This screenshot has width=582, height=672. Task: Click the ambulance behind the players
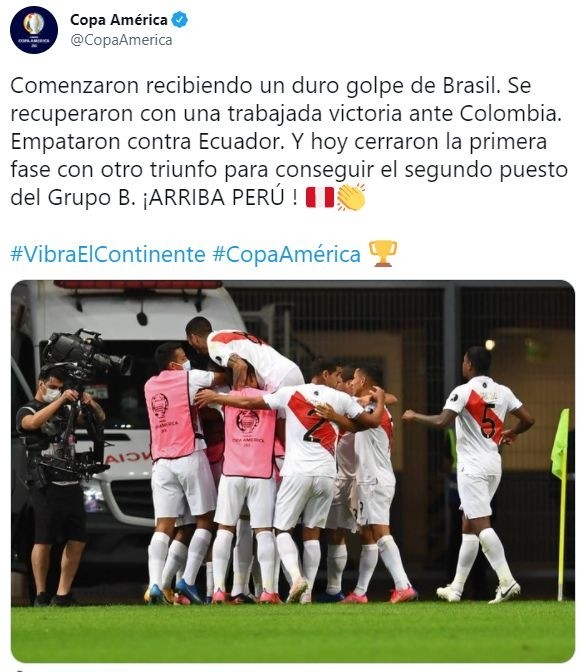(x=124, y=411)
